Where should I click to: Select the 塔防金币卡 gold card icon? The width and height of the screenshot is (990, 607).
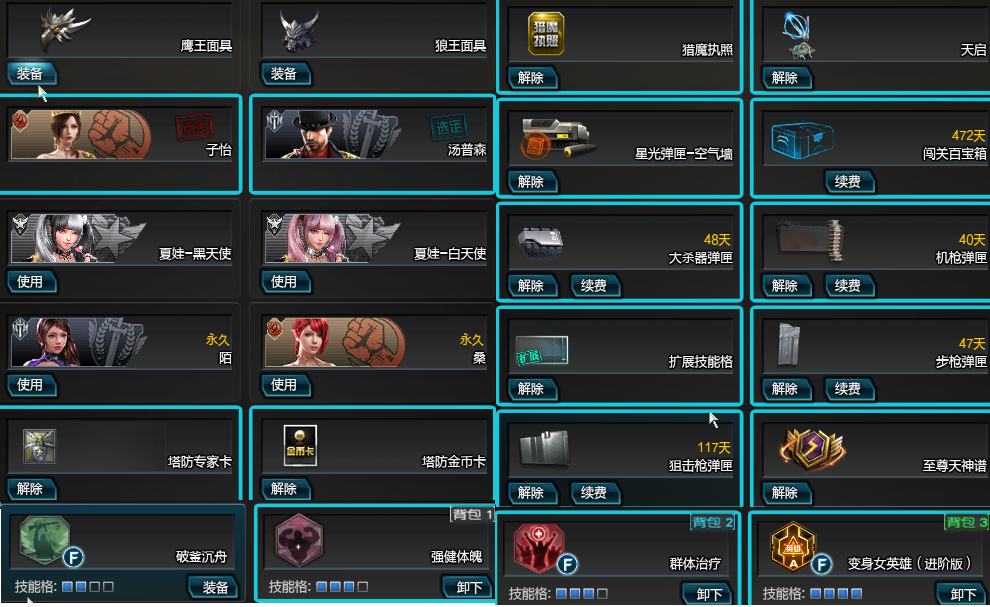pos(300,446)
